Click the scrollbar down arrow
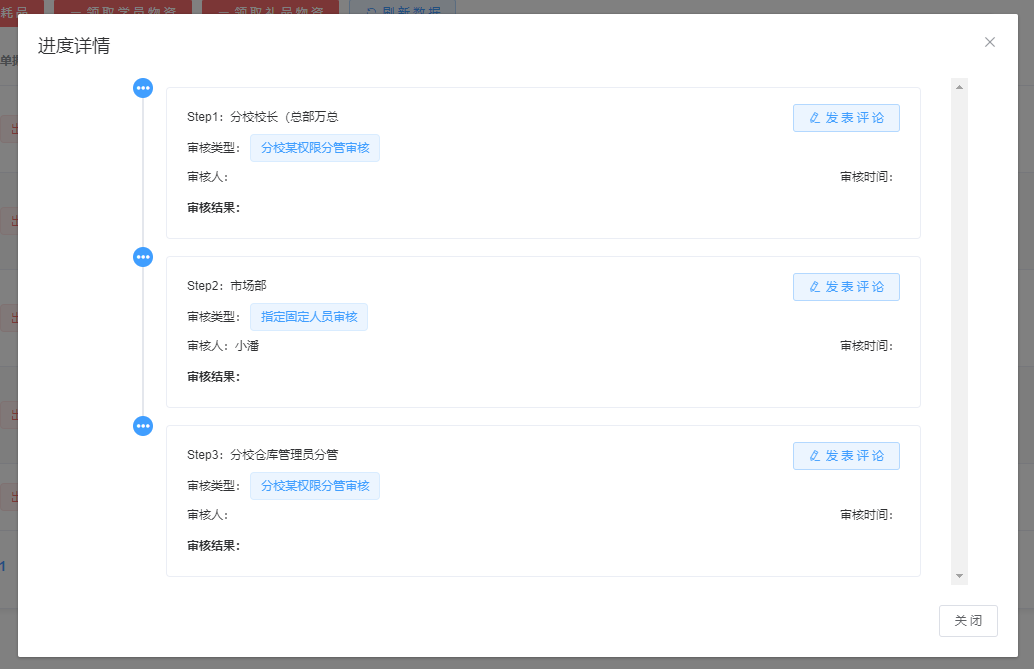The image size is (1034, 669). point(960,576)
